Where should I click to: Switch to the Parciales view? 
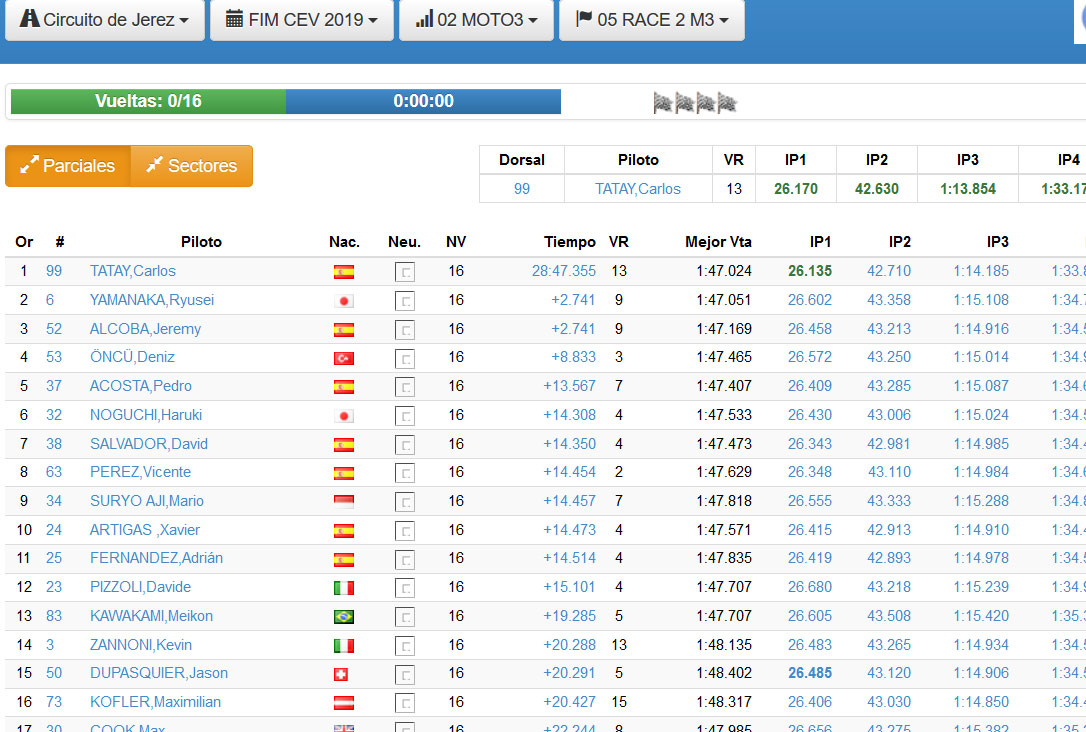point(68,166)
